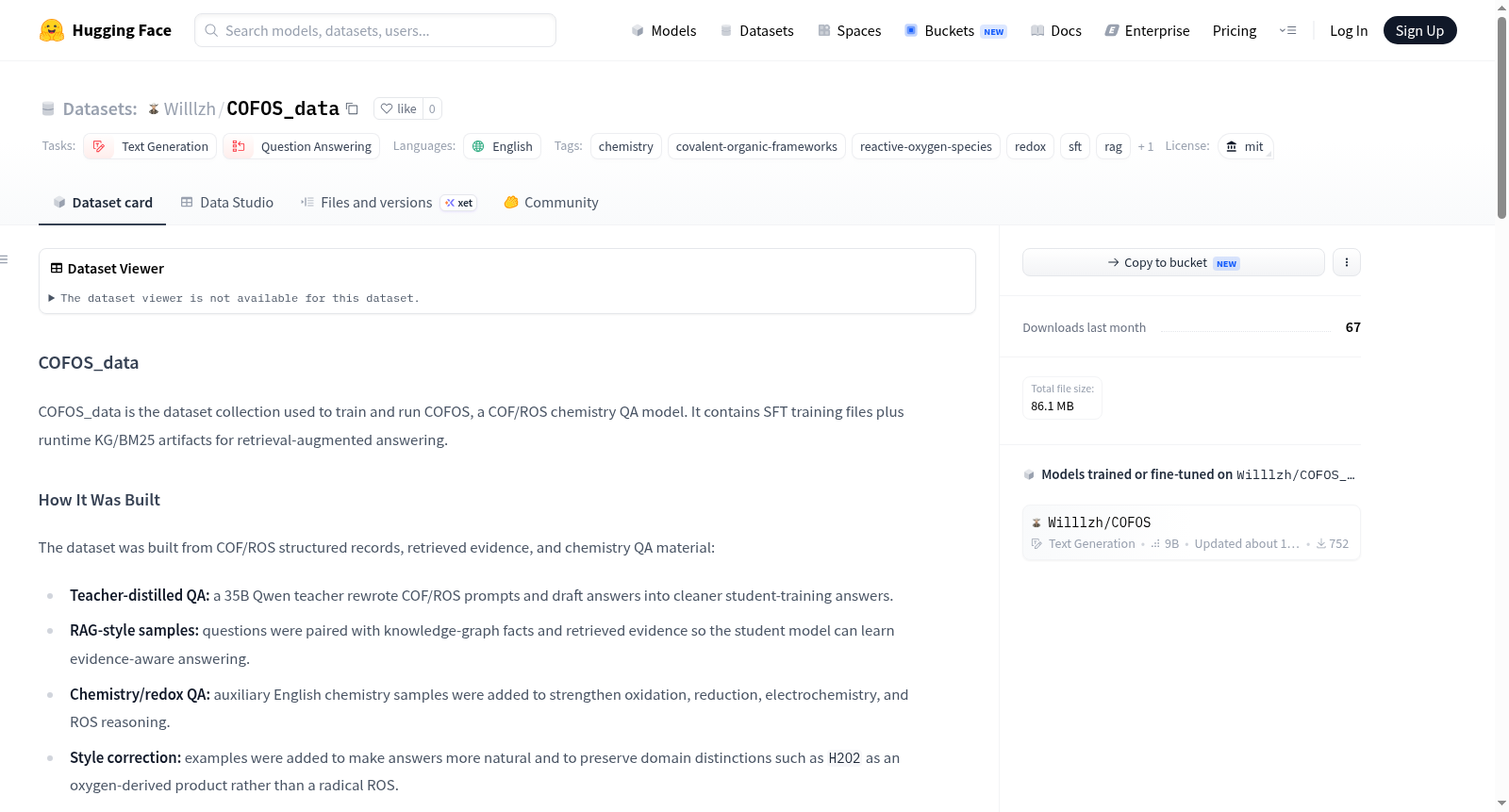Open the Pricing page

coord(1235,30)
